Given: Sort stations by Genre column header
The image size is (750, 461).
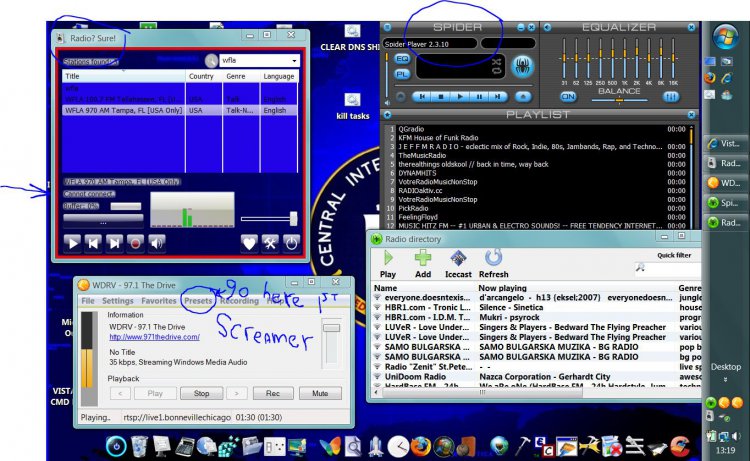Looking at the screenshot, I should click(x=241, y=76).
